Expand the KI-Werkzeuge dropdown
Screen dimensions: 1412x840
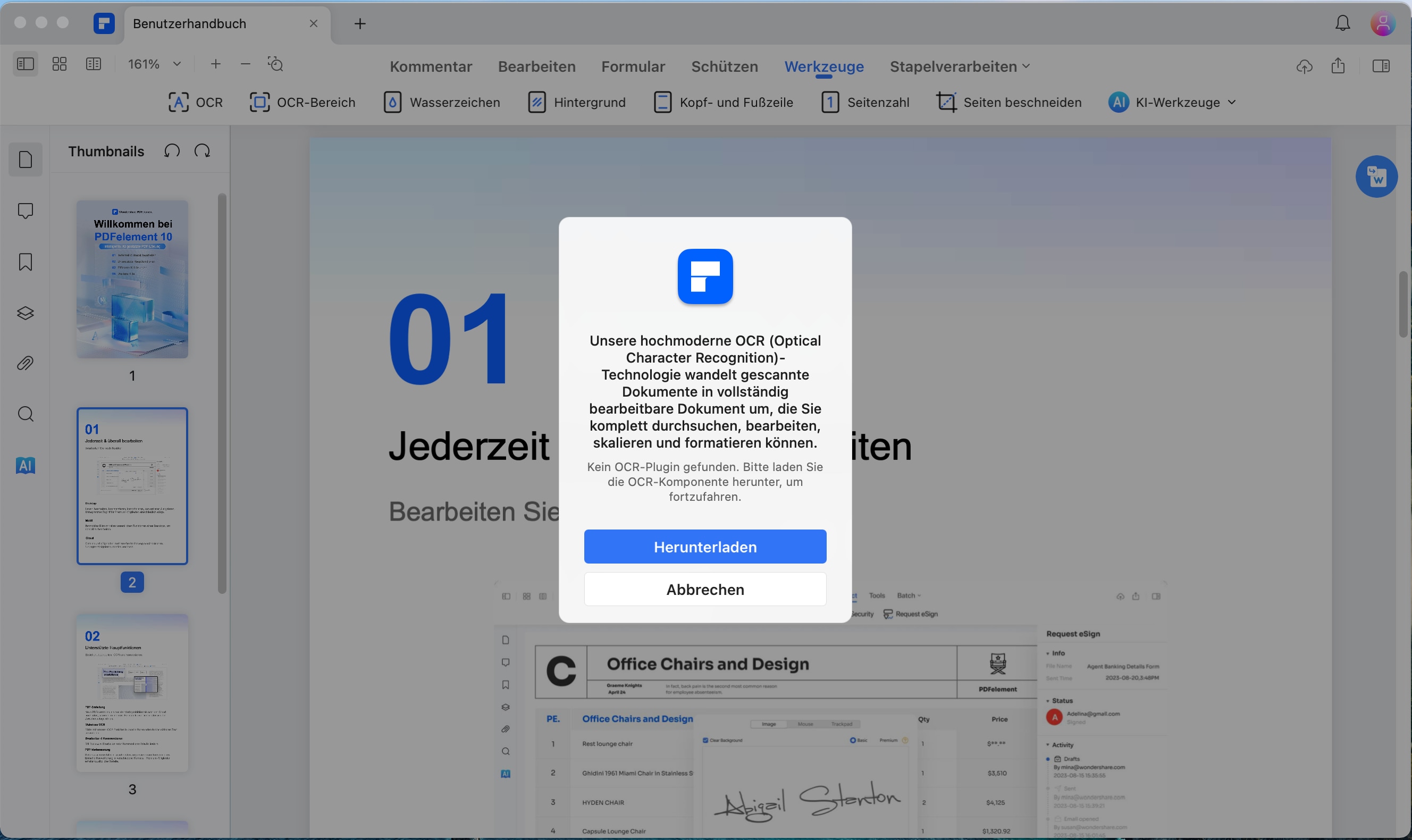point(1172,103)
